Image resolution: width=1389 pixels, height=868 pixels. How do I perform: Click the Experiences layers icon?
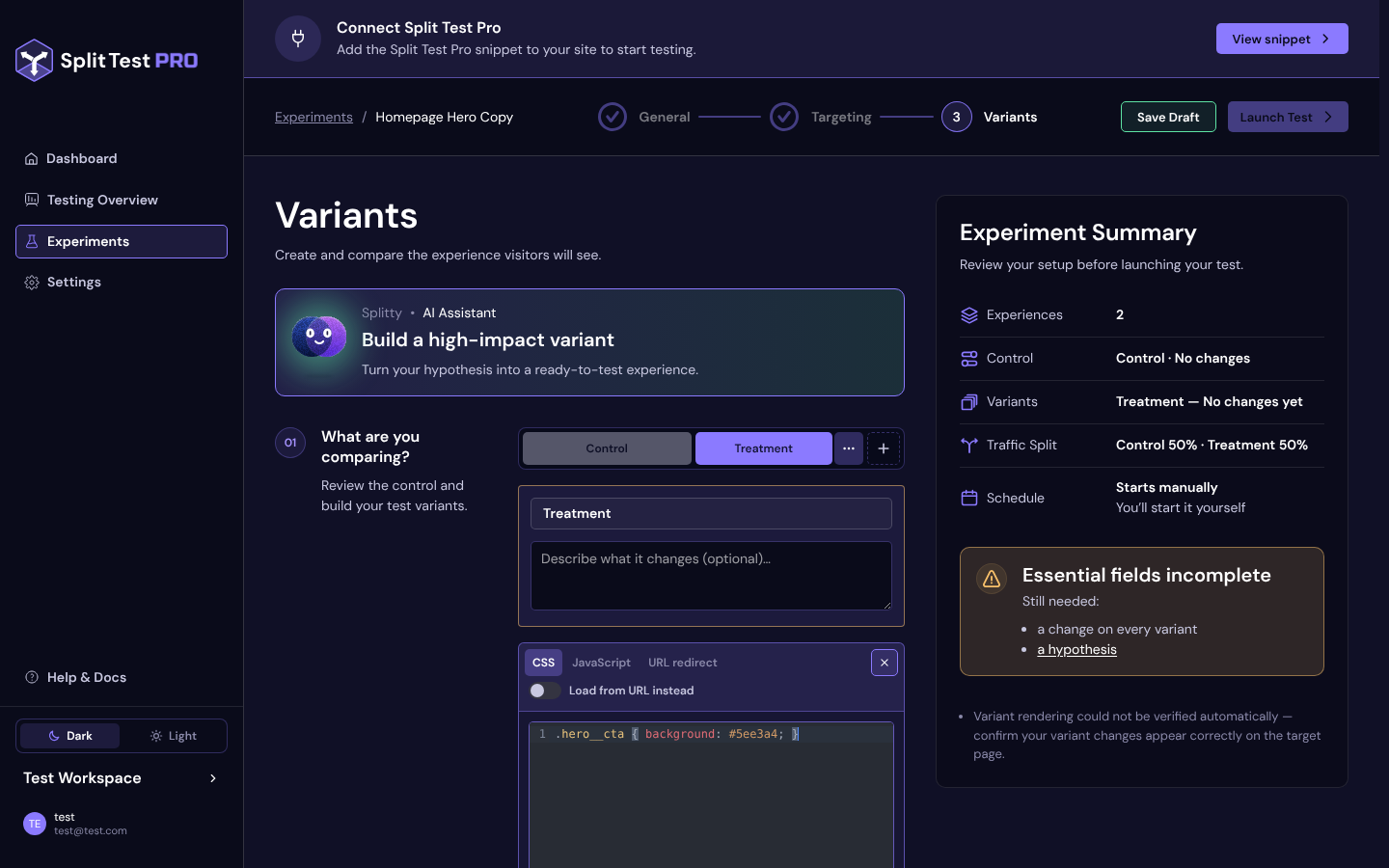(969, 315)
